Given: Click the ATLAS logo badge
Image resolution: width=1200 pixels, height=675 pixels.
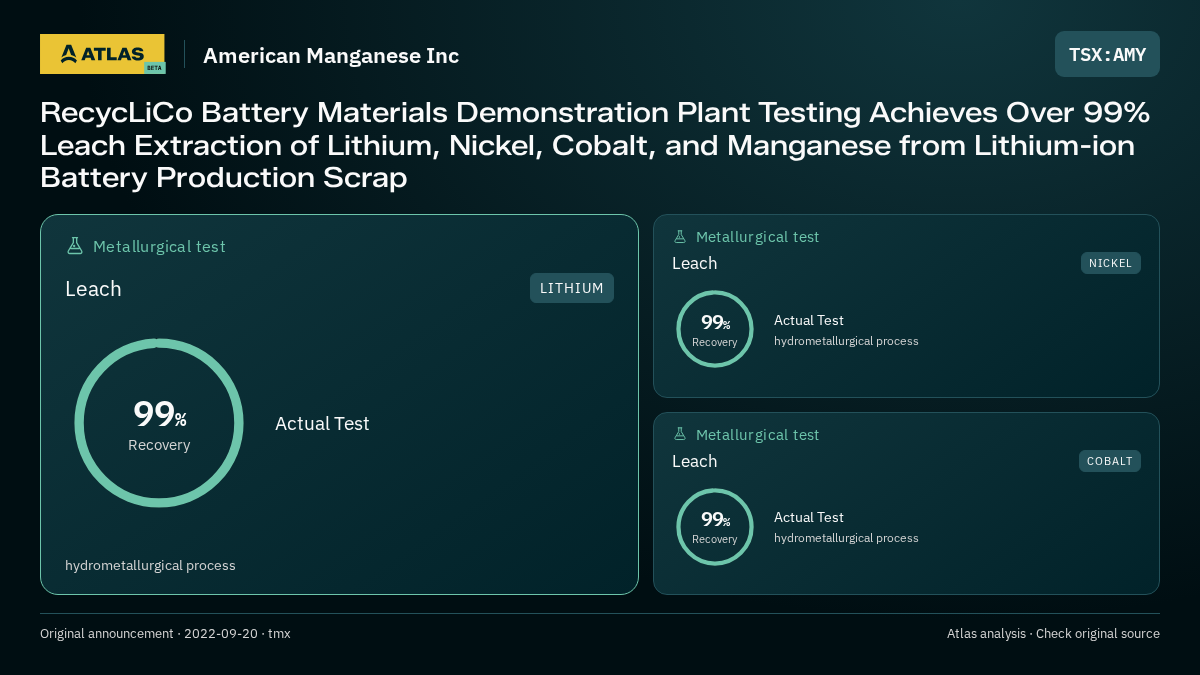Looking at the screenshot, I should coord(103,54).
